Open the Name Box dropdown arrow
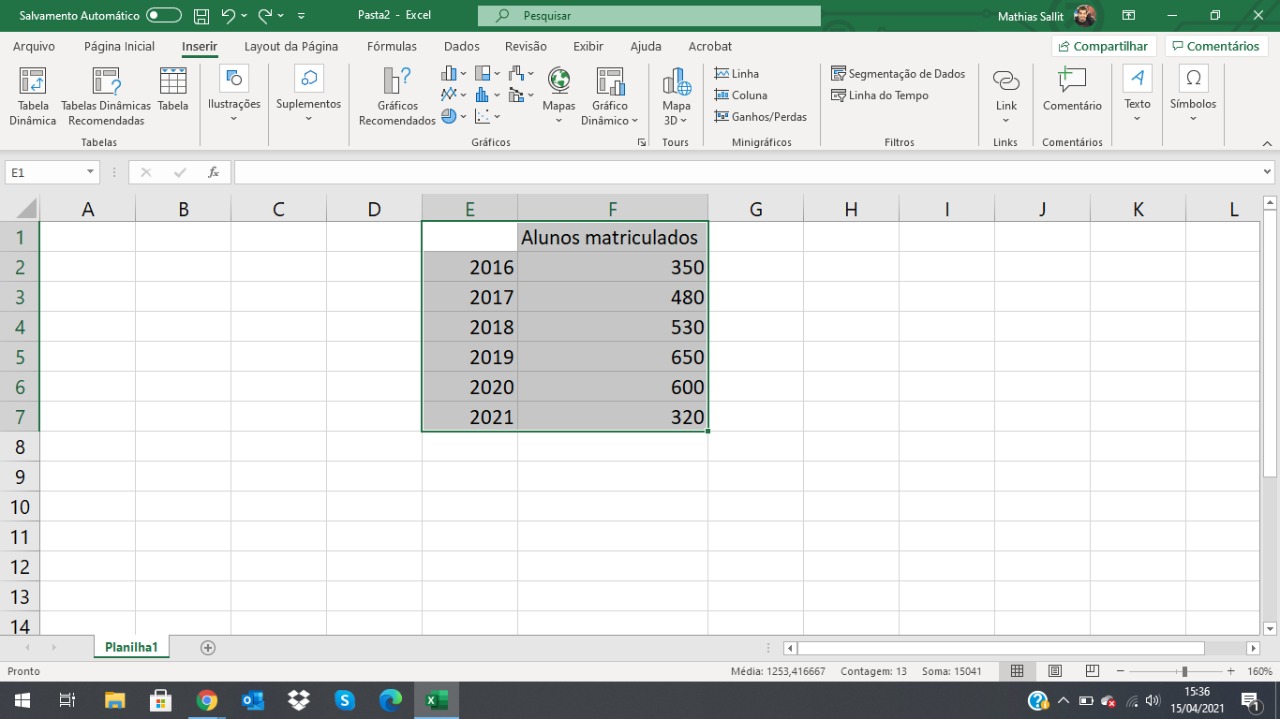Image resolution: width=1280 pixels, height=719 pixels. (90, 172)
